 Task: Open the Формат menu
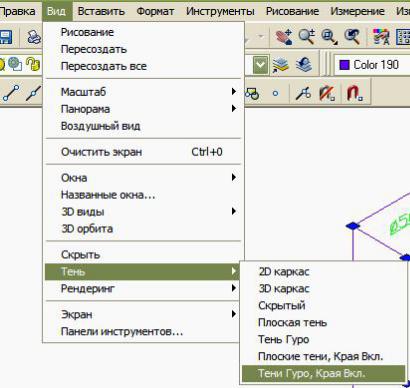point(155,11)
